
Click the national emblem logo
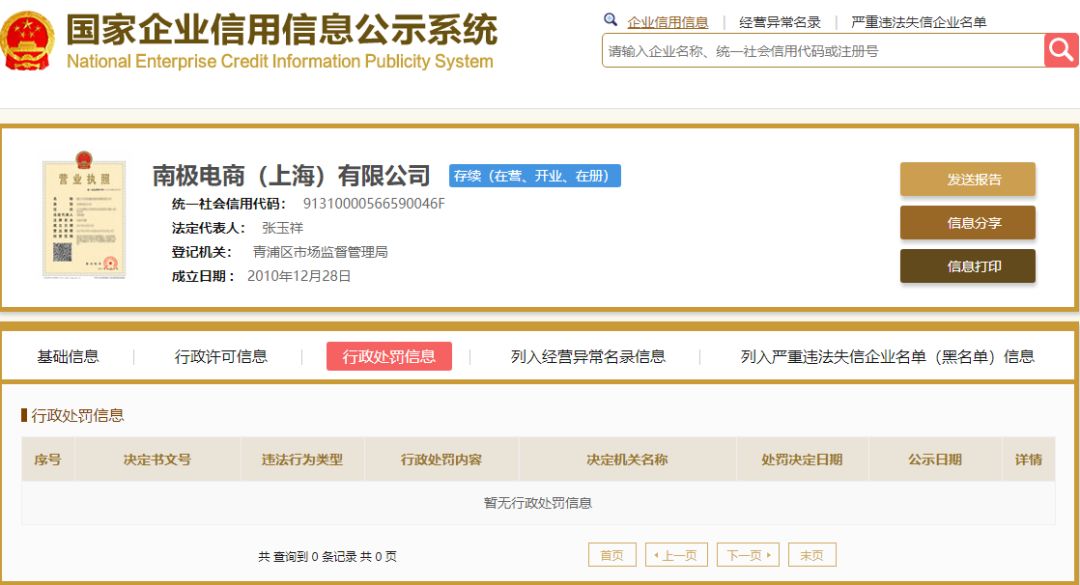(x=27, y=41)
